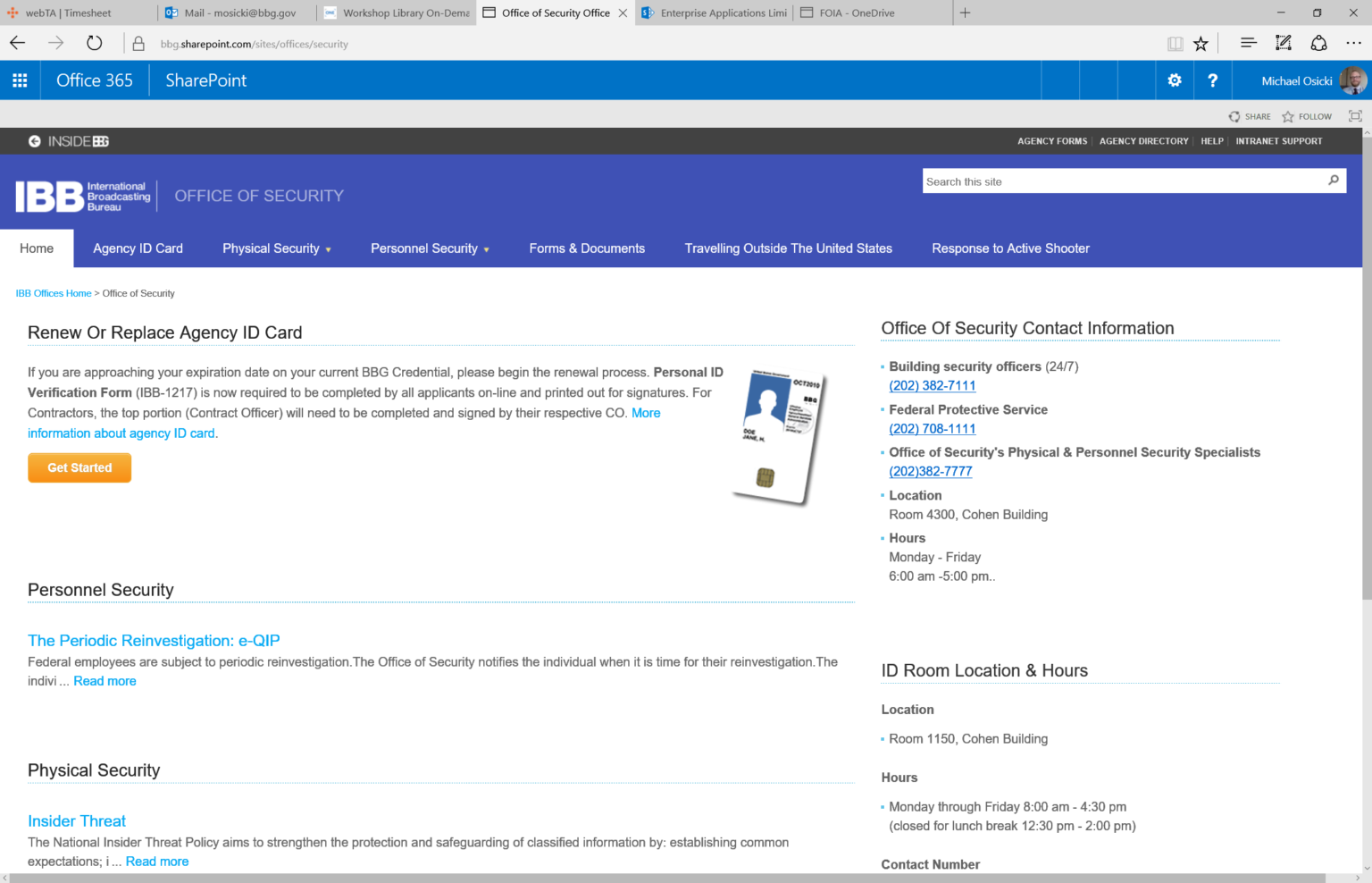This screenshot has height=883, width=1372.
Task: Open a new browser tab
Action: point(965,13)
